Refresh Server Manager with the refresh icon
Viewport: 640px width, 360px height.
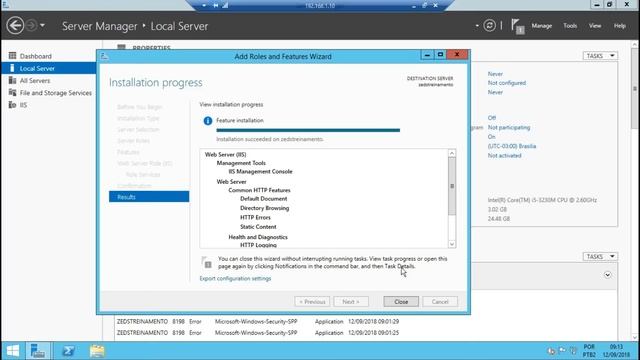tap(489, 26)
